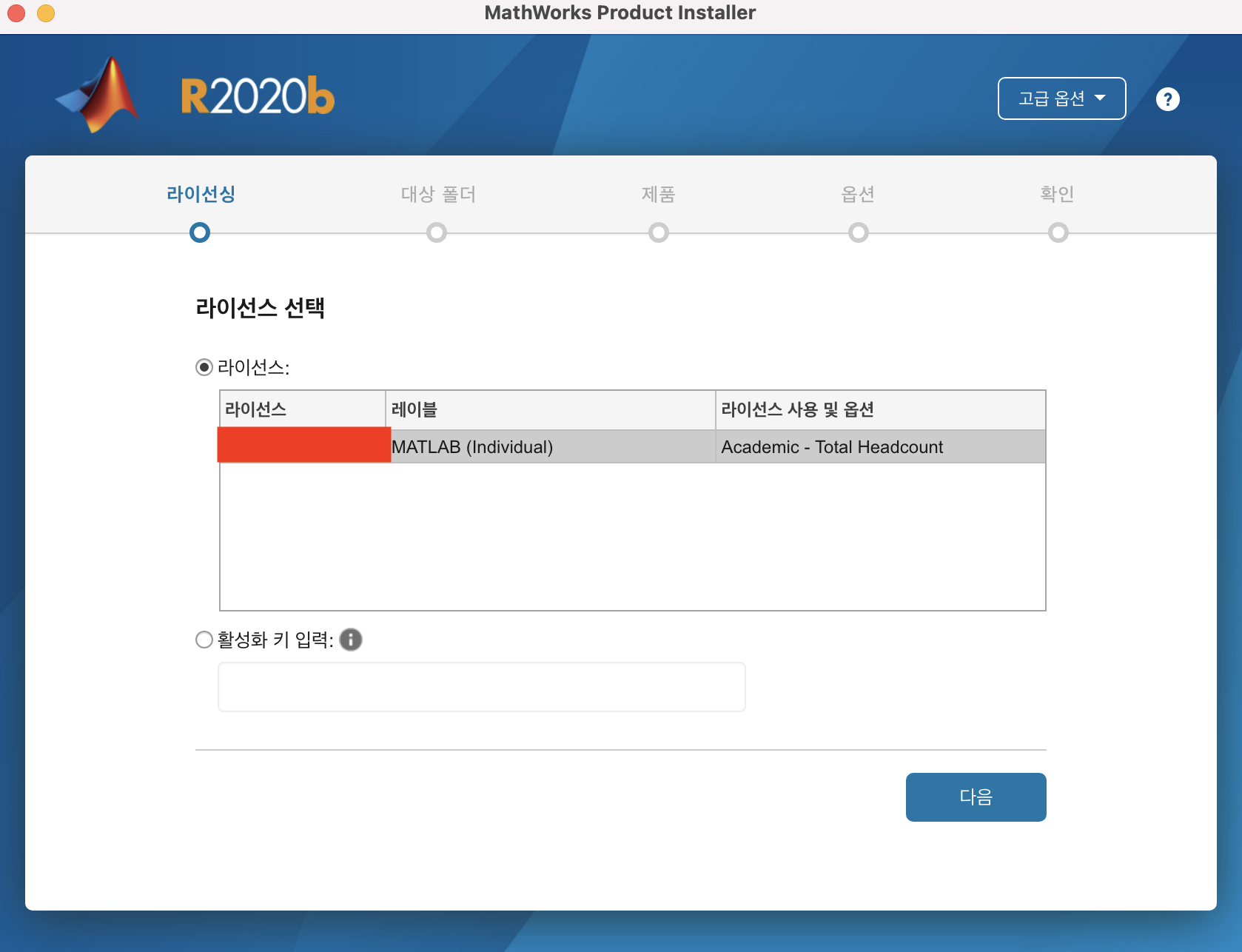This screenshot has width=1242, height=952.
Task: Click the step circle under 옵션
Action: pyautogui.click(x=858, y=232)
